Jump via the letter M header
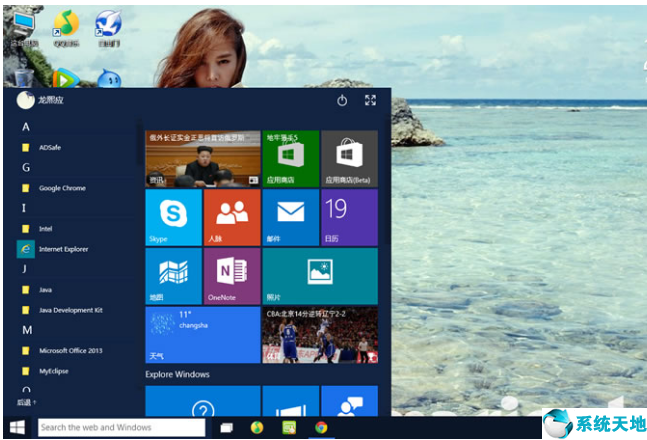647x440 pixels. click(27, 330)
